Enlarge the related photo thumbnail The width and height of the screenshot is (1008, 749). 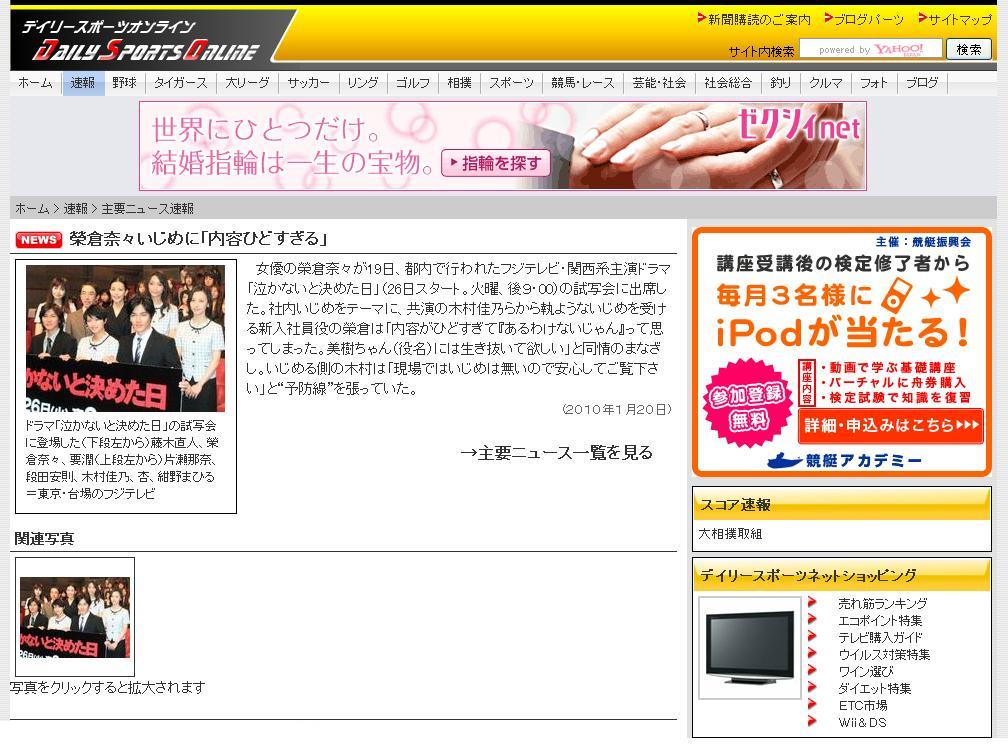(x=75, y=617)
